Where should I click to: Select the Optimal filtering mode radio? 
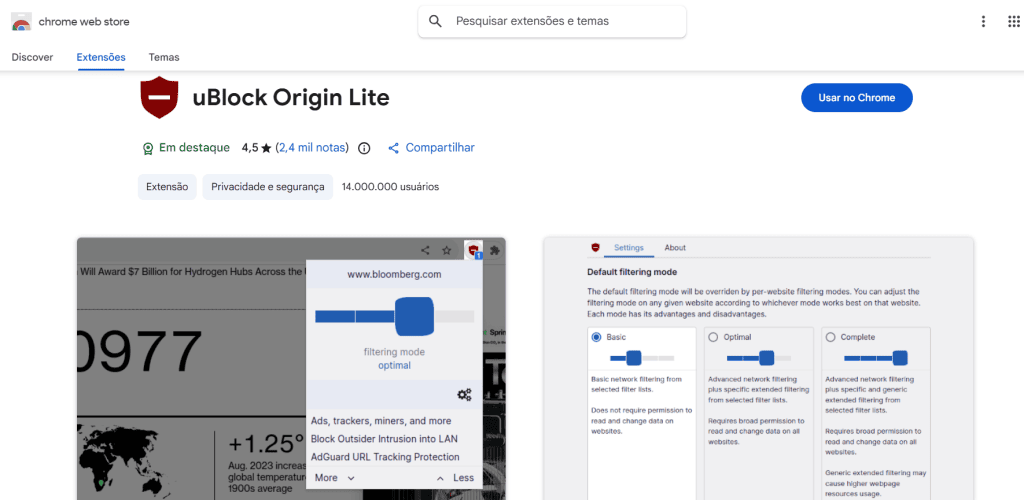713,337
